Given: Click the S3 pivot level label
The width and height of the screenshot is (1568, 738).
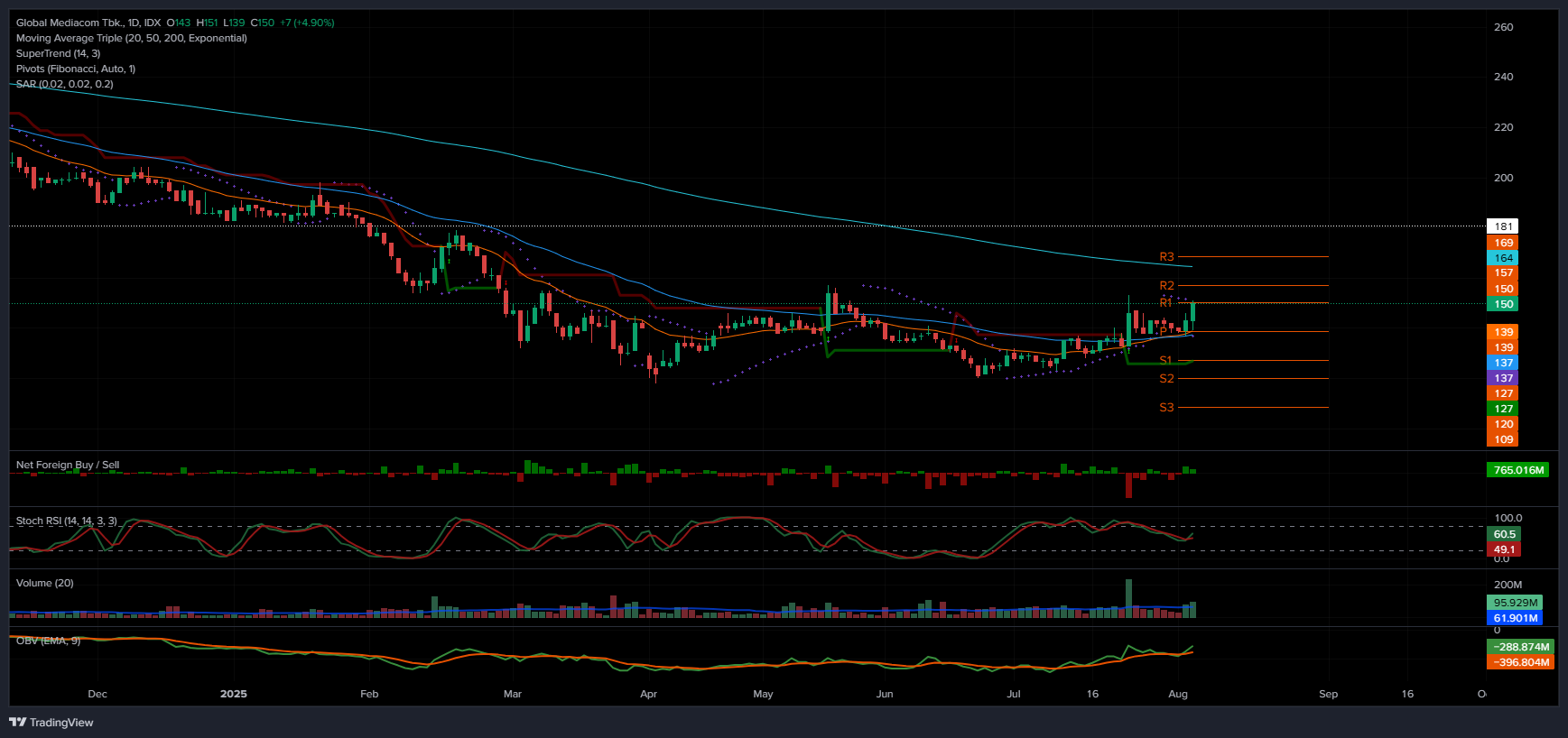Looking at the screenshot, I should pyautogui.click(x=1167, y=408).
